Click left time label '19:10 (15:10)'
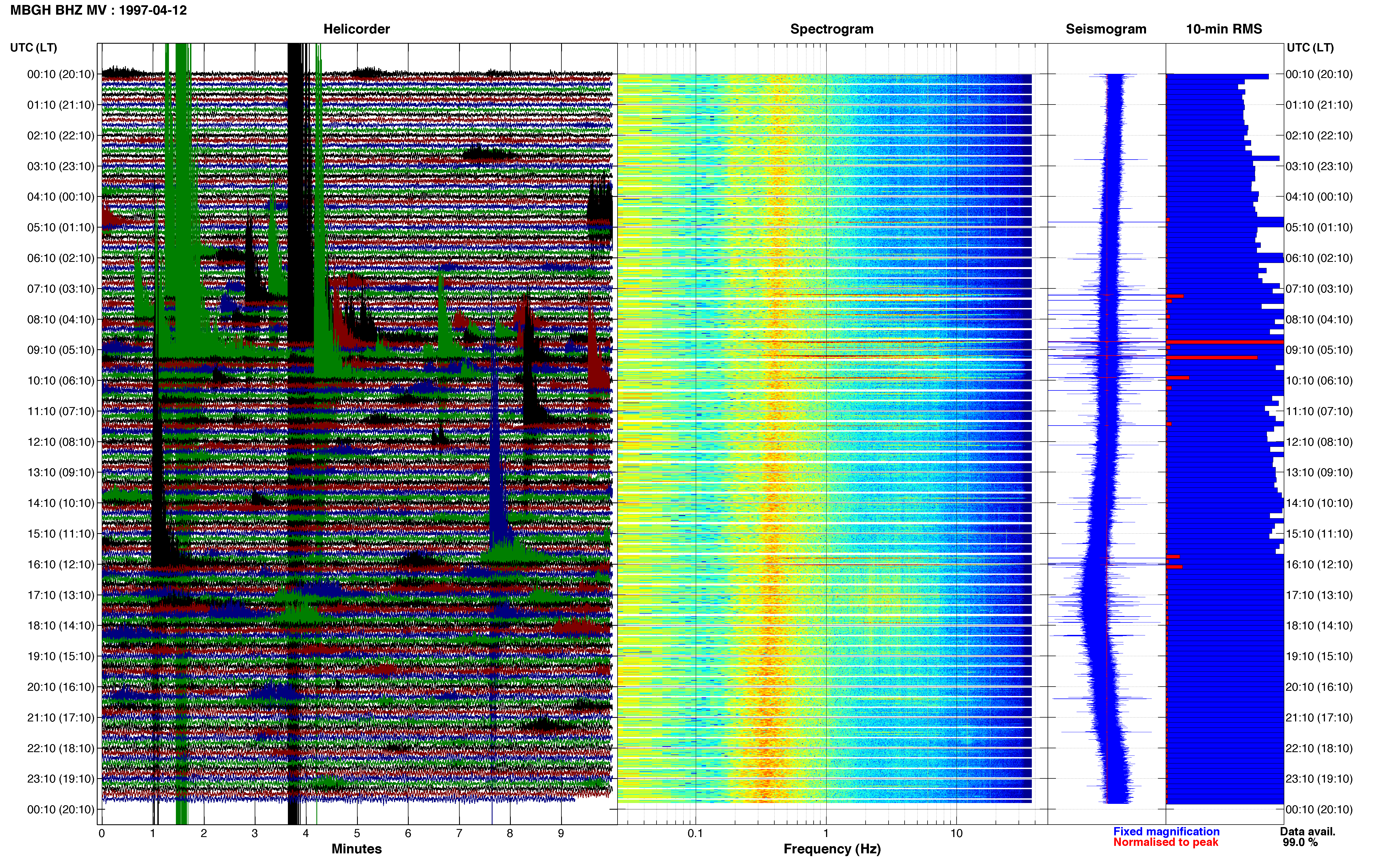 point(61,656)
